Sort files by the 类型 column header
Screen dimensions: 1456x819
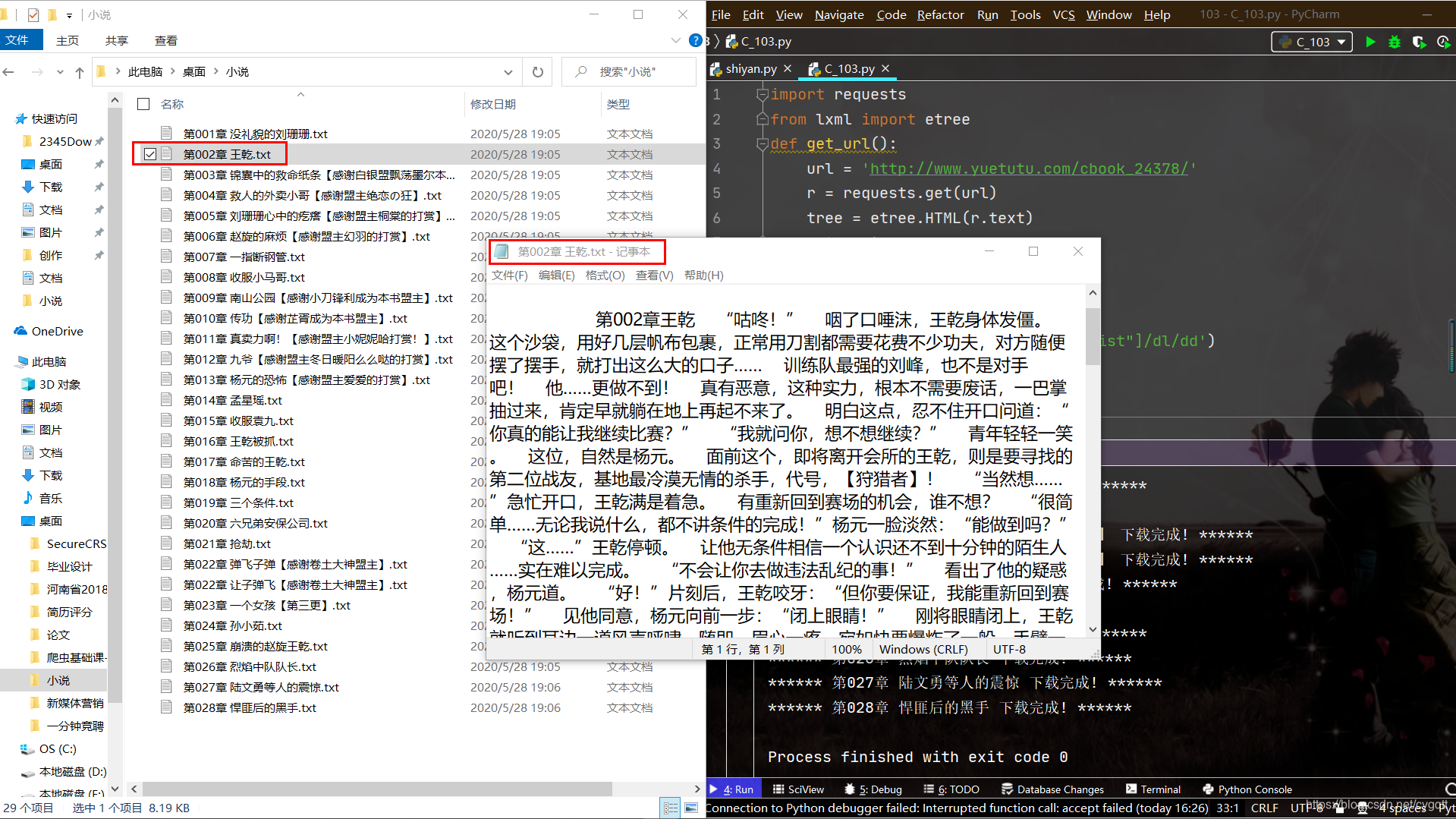(x=618, y=104)
